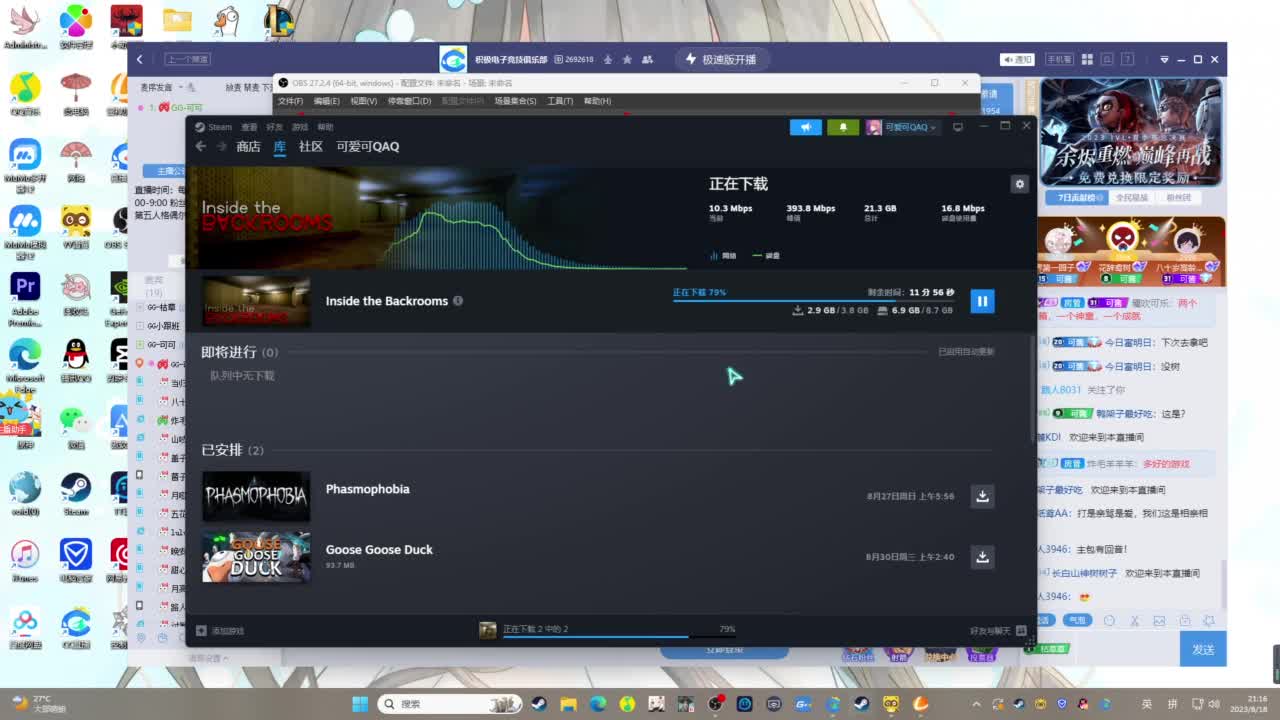Open the 帮助 menu in Steam
This screenshot has width=1280, height=720.
325,127
